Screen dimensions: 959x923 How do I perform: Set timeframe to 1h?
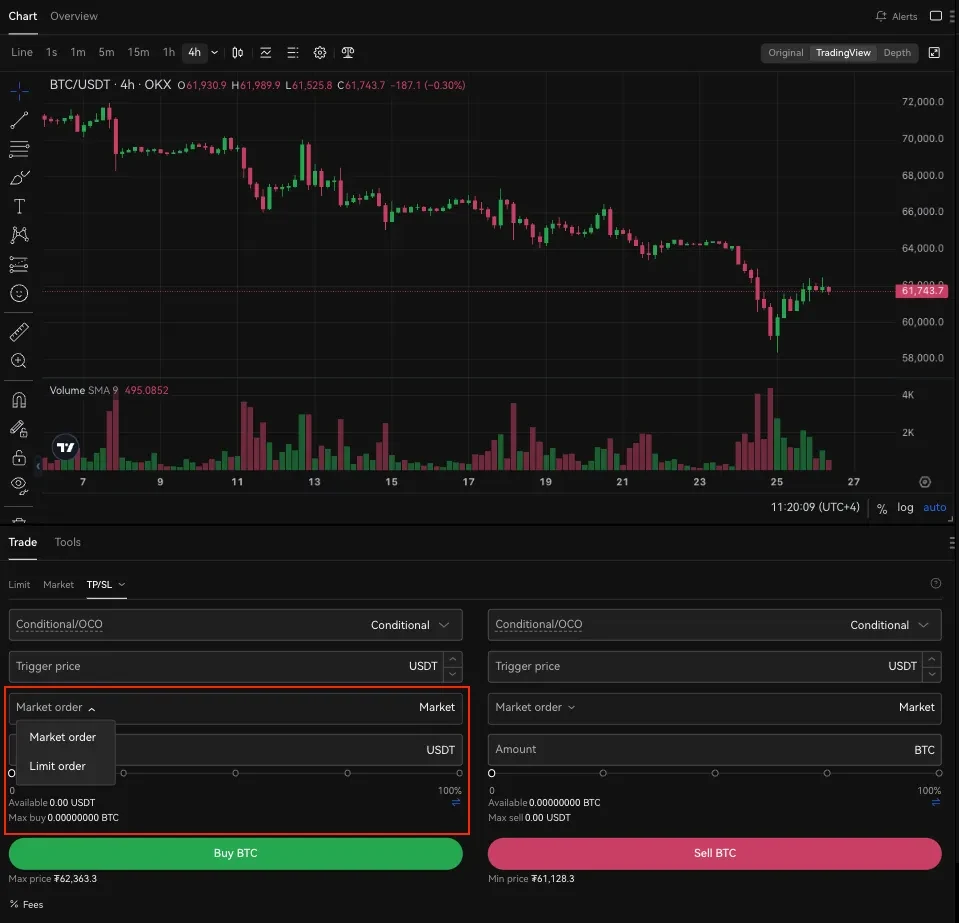click(x=169, y=53)
